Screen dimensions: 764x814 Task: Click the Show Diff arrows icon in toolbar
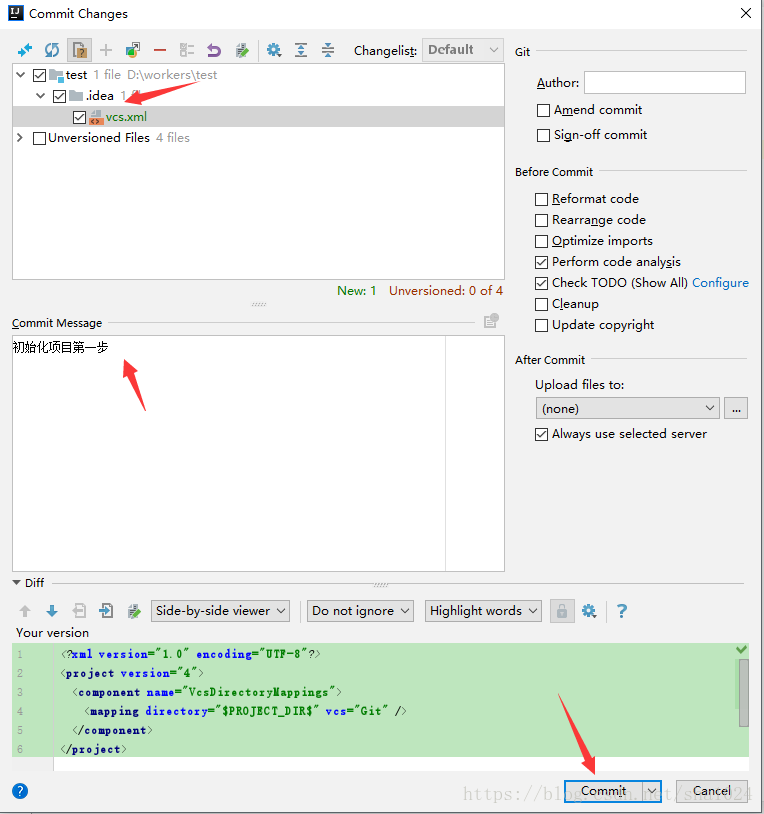coord(24,50)
